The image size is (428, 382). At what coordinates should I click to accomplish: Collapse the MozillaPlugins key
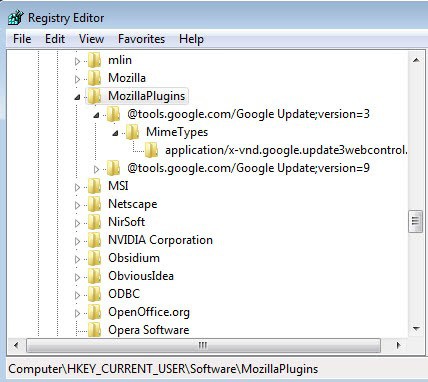click(78, 97)
